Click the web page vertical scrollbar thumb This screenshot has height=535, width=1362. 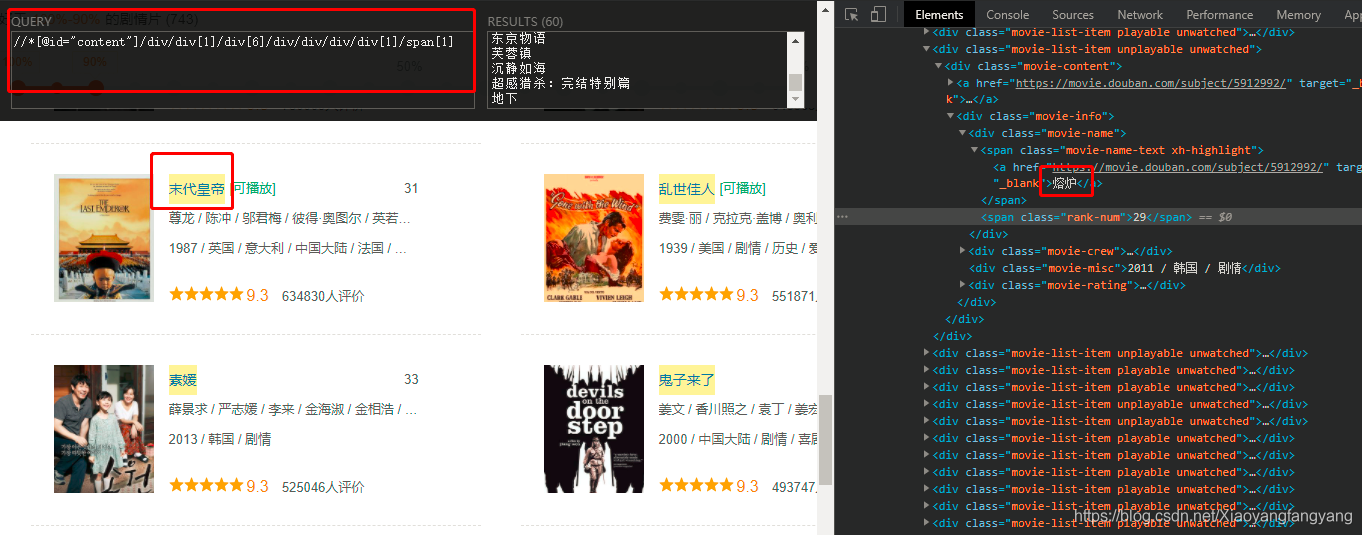[825, 438]
